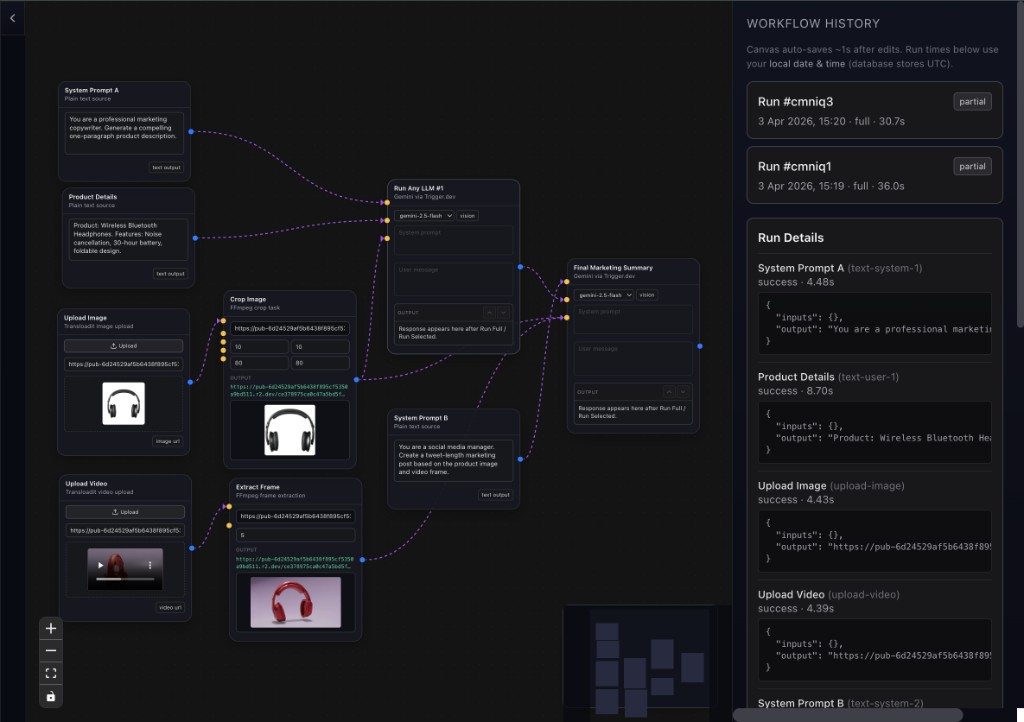
Task: Click the fit-view canvas control
Action: point(51,673)
